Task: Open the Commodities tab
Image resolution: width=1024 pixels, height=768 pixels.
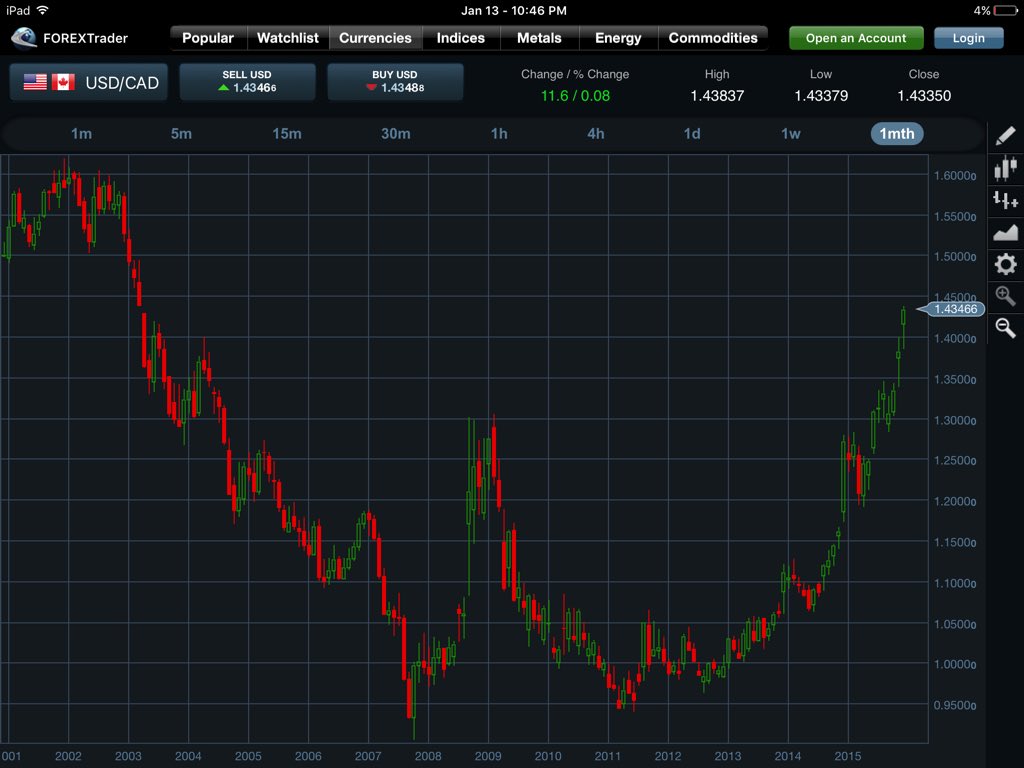Action: [x=713, y=38]
